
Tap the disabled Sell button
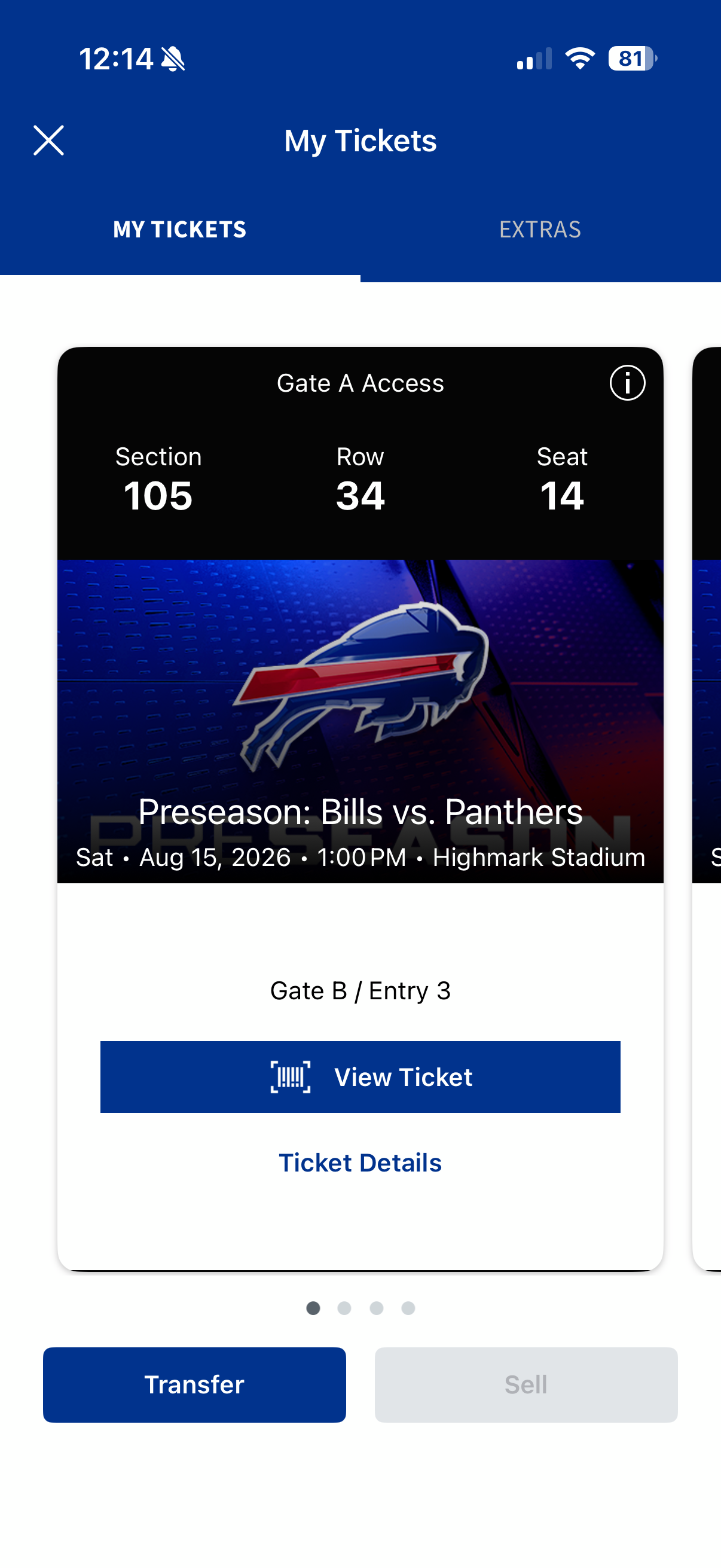[x=526, y=1384]
